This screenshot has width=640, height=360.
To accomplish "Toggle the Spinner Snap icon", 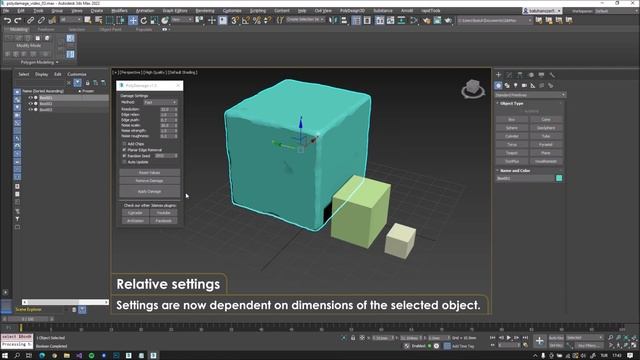I will point(267,20).
